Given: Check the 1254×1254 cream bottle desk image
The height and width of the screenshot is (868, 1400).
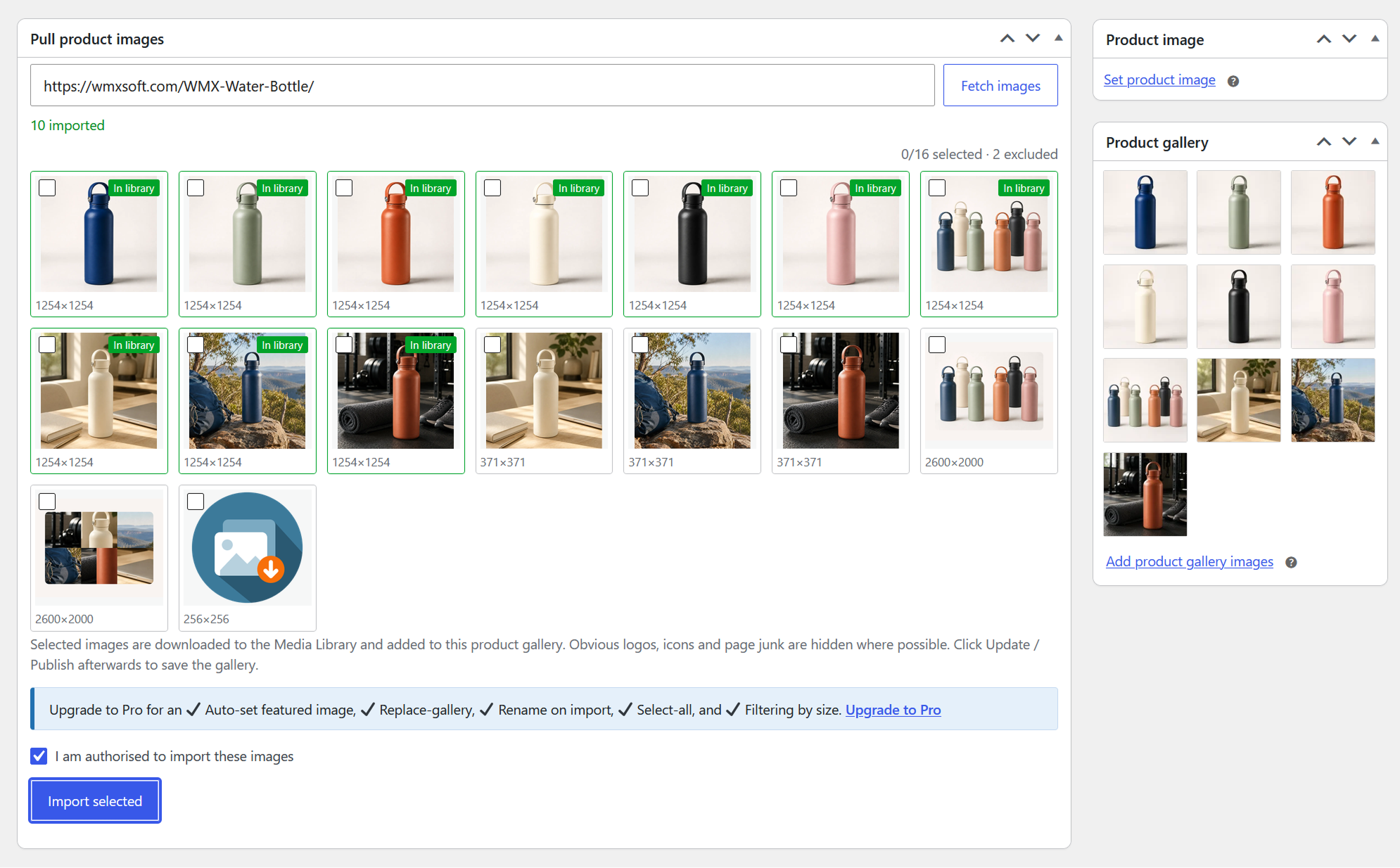Looking at the screenshot, I should point(47,345).
